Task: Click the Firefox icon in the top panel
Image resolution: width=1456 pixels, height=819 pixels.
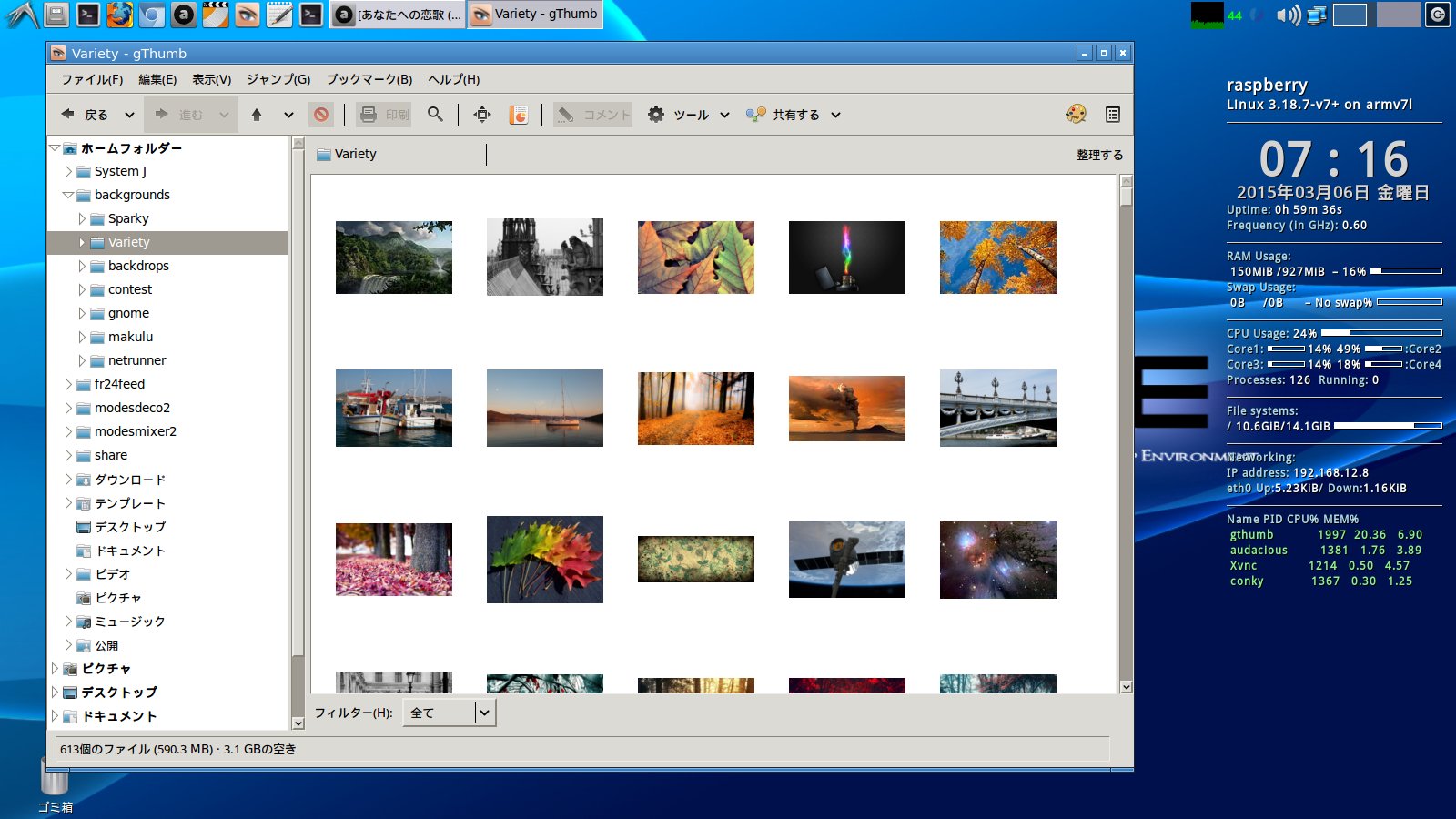Action: coord(119,15)
